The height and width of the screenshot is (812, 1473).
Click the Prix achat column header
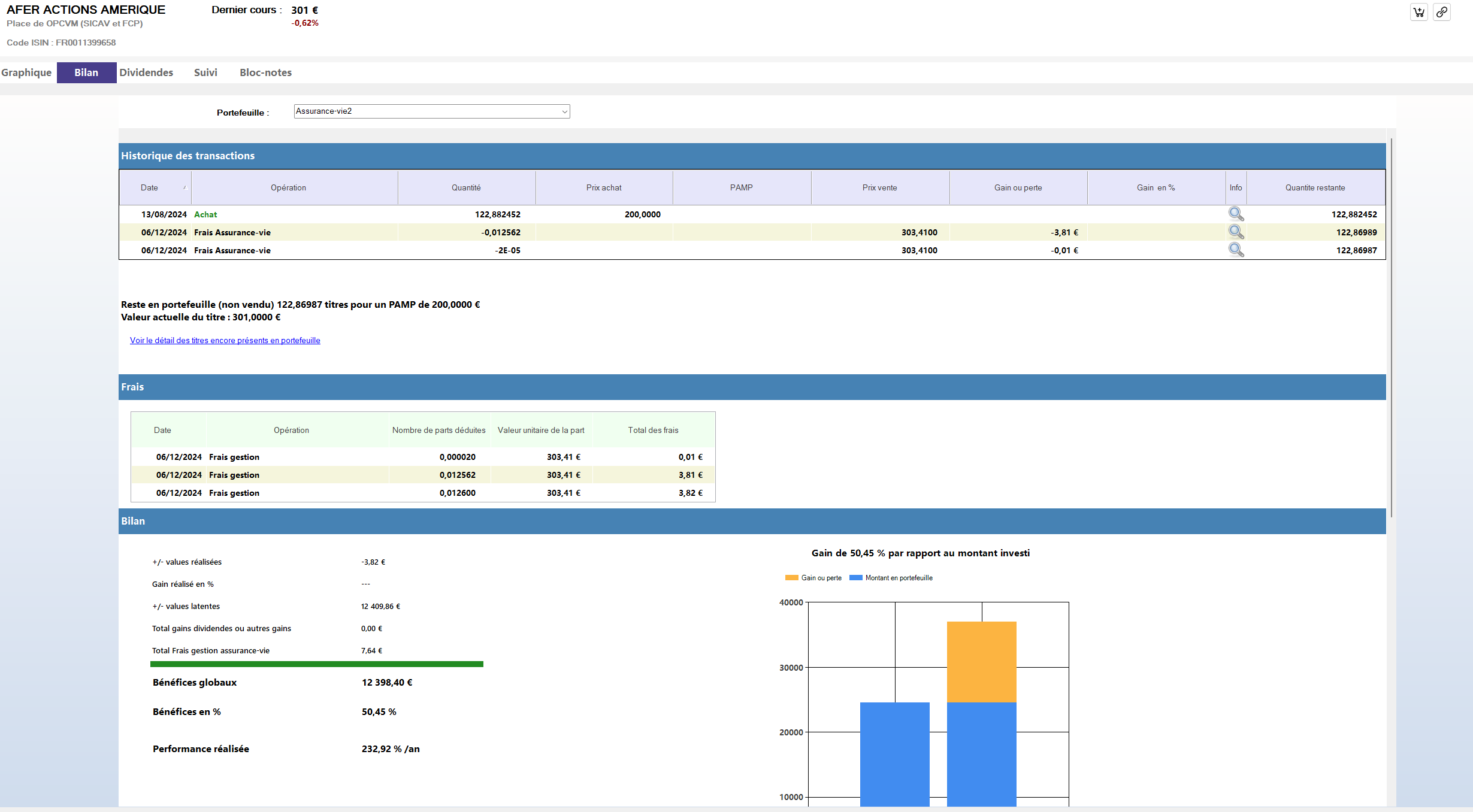click(x=604, y=187)
